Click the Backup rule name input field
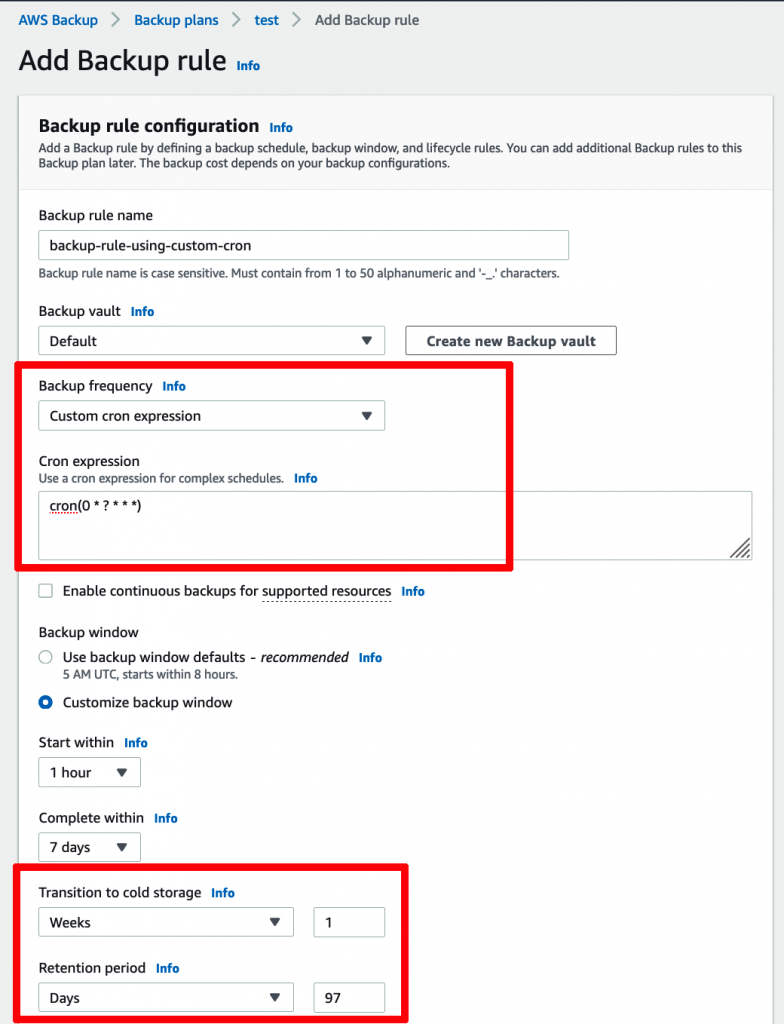 point(303,244)
